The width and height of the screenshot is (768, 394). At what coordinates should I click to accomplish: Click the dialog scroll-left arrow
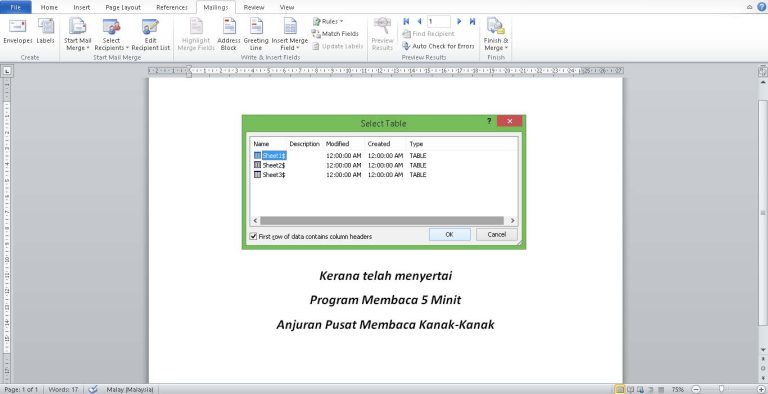click(255, 221)
